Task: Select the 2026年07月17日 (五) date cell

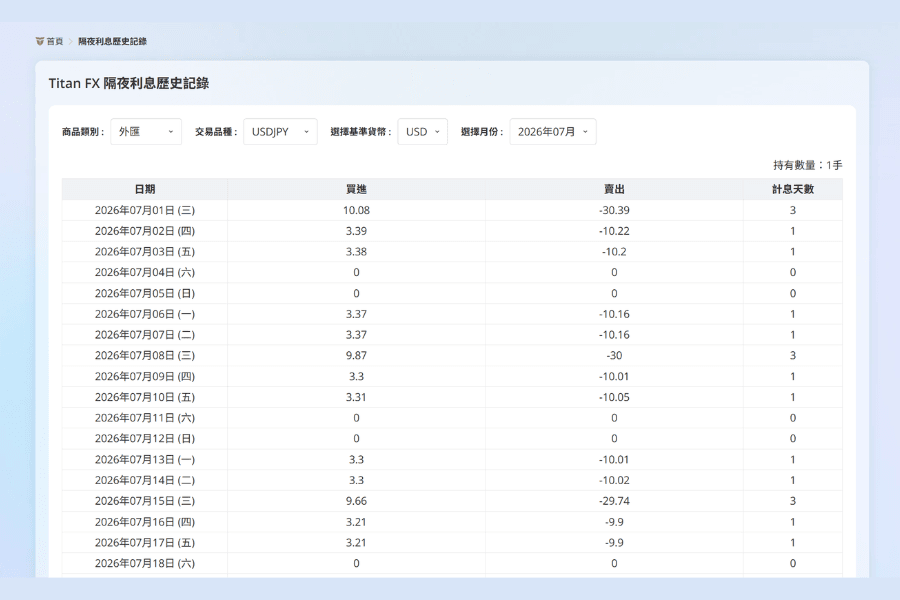Action: (x=145, y=543)
